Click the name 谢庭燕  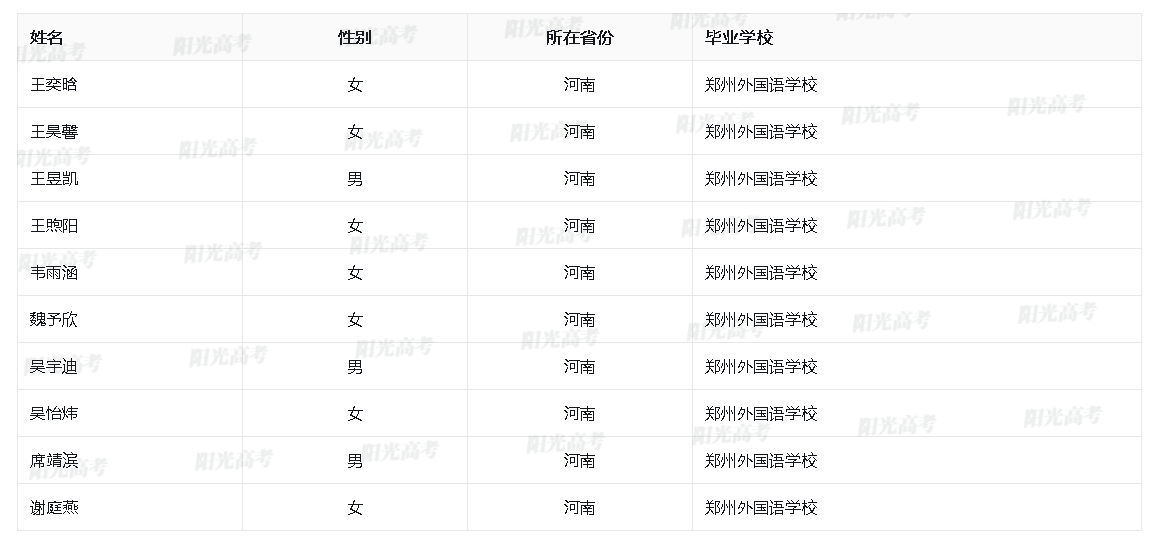(x=54, y=508)
